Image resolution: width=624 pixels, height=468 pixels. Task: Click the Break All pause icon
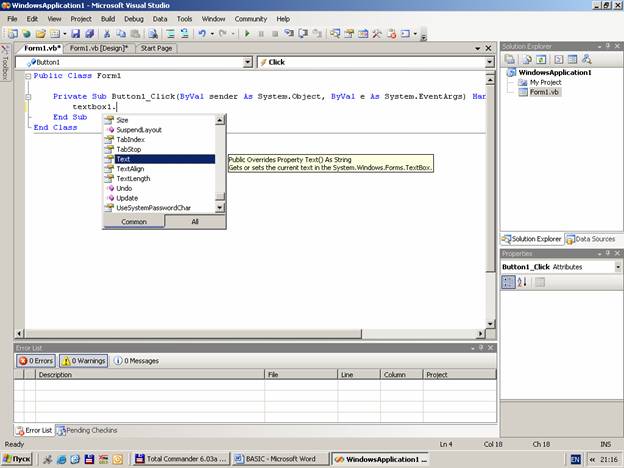261,34
